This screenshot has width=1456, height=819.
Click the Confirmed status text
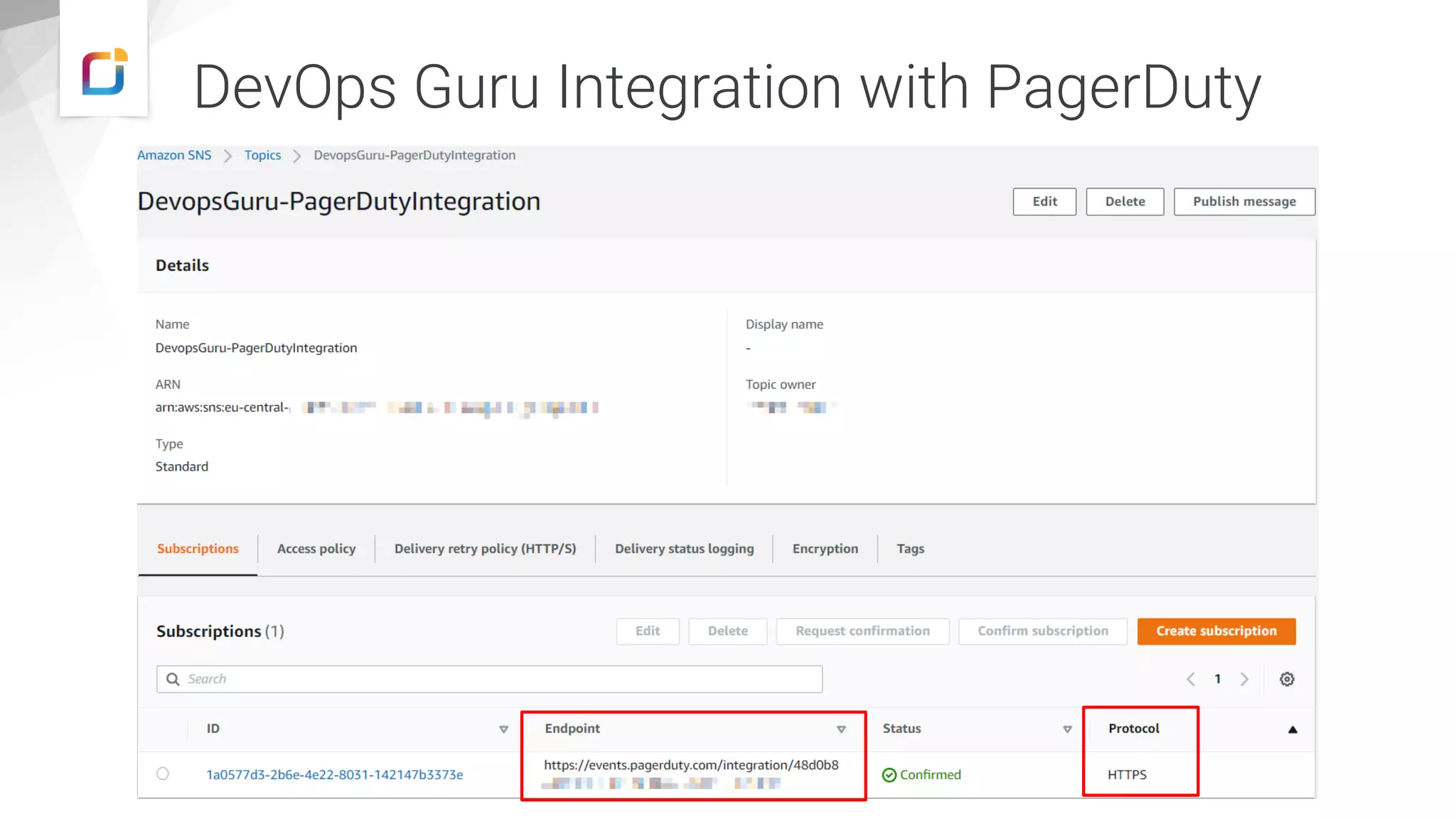click(x=931, y=775)
